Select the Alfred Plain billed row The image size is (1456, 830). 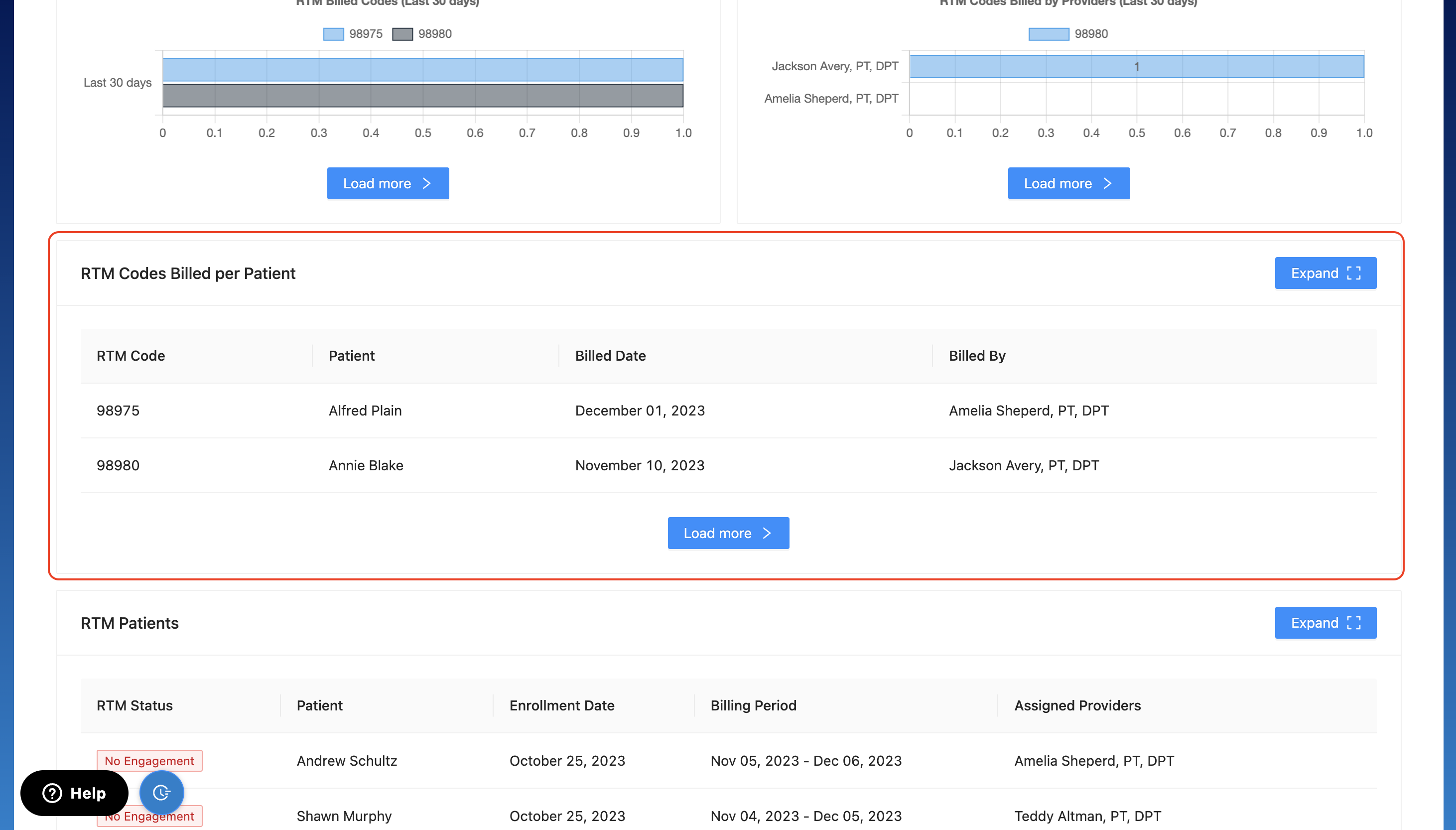click(x=365, y=411)
